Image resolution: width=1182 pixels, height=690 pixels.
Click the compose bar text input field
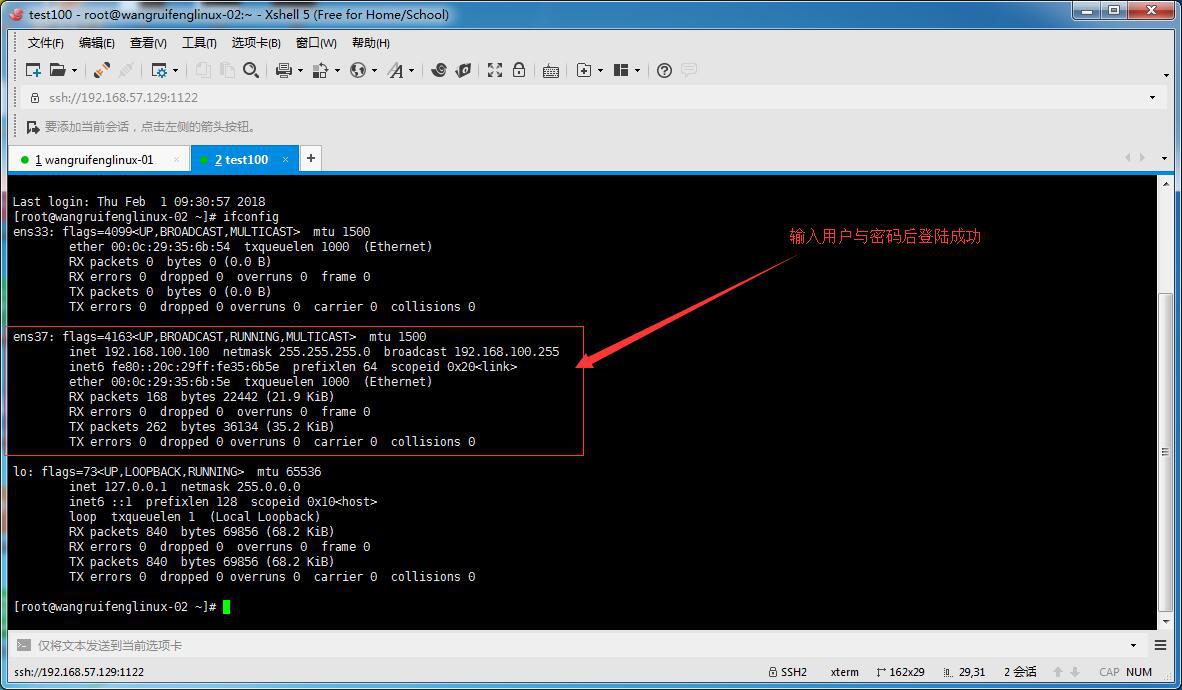580,646
